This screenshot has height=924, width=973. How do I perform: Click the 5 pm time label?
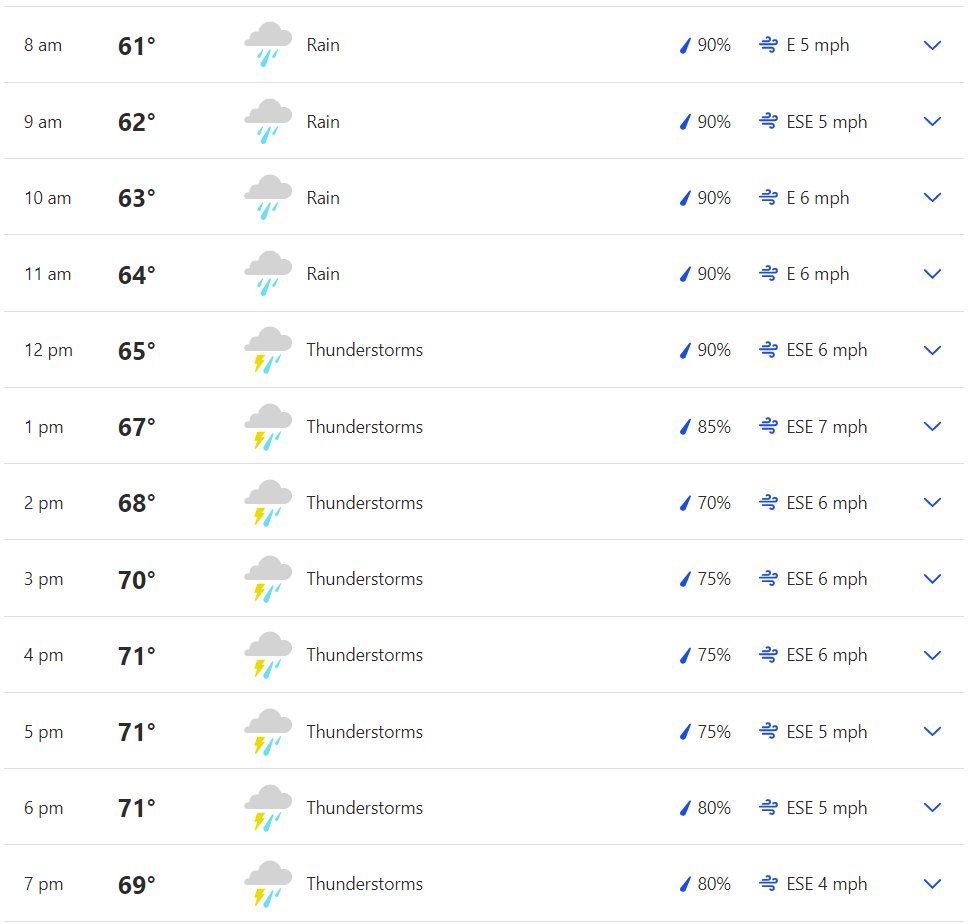pyautogui.click(x=43, y=732)
